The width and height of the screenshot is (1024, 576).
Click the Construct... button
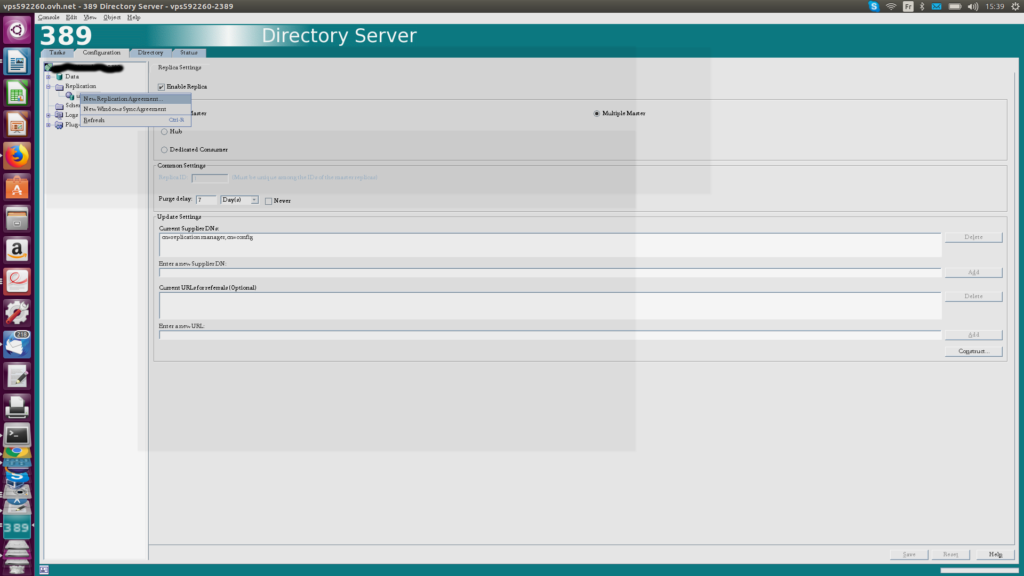973,351
